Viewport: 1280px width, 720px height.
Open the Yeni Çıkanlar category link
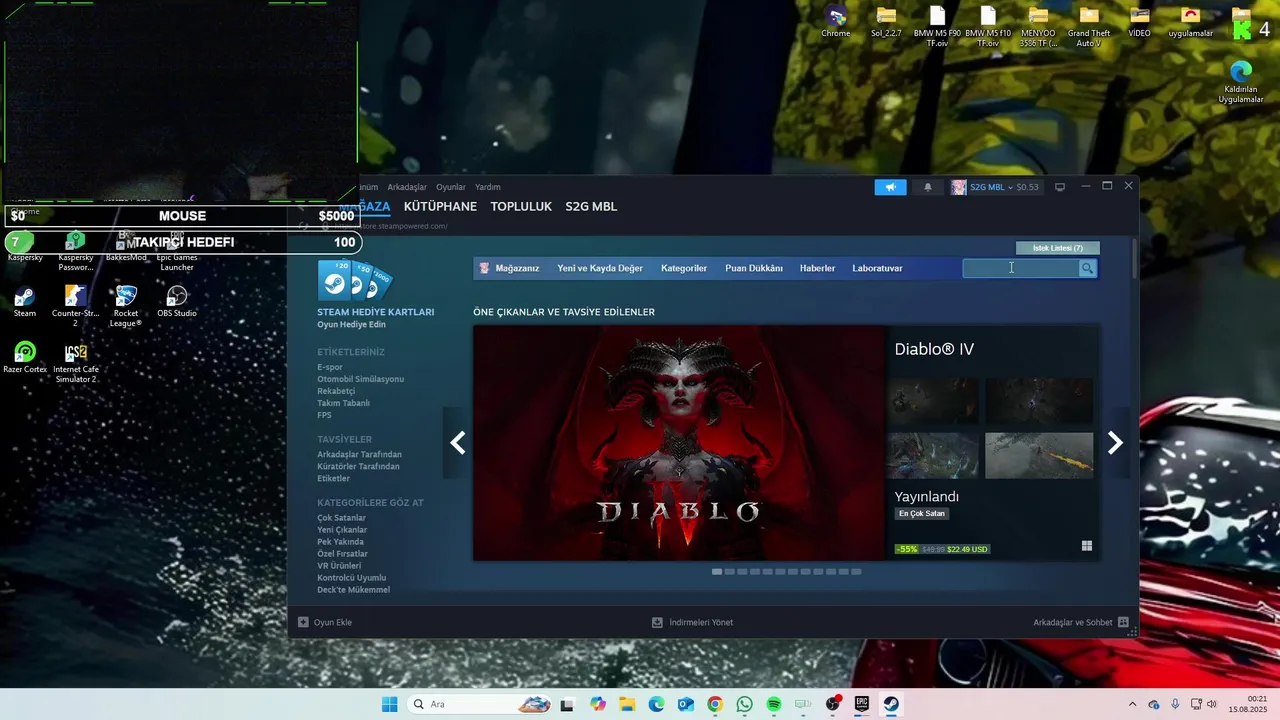(x=342, y=530)
